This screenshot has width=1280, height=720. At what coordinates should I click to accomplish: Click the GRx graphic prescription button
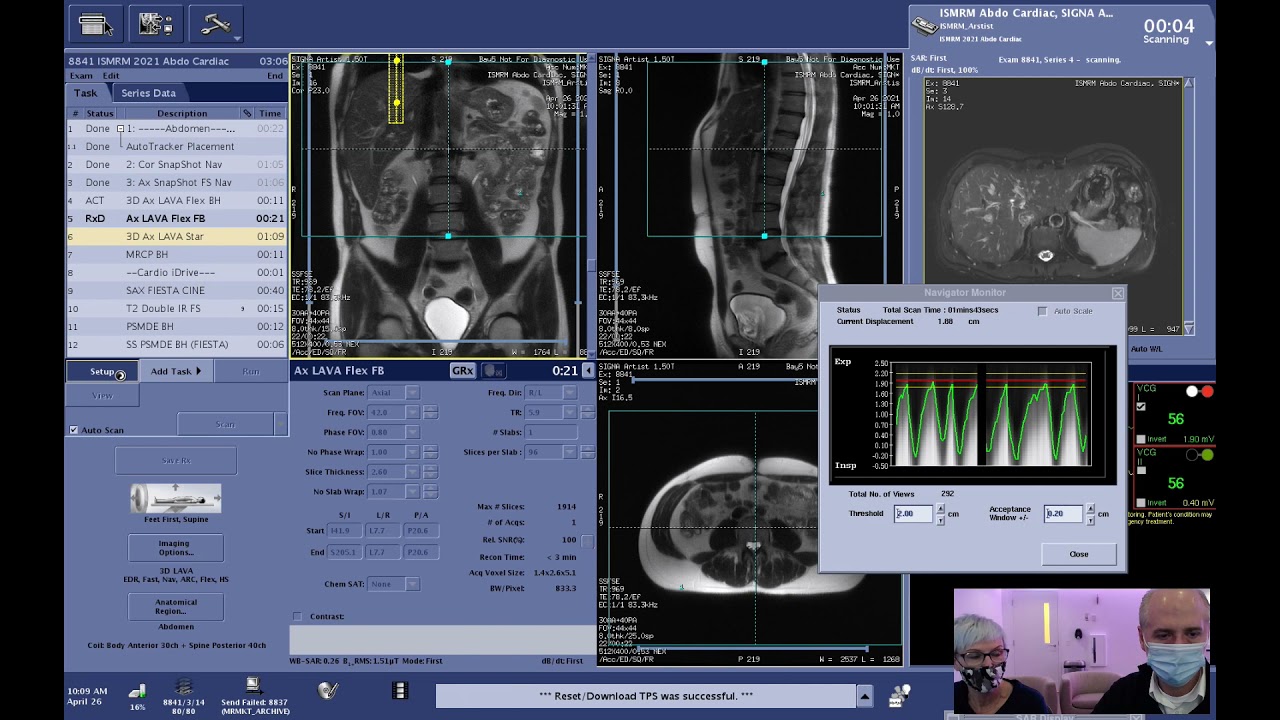click(462, 371)
